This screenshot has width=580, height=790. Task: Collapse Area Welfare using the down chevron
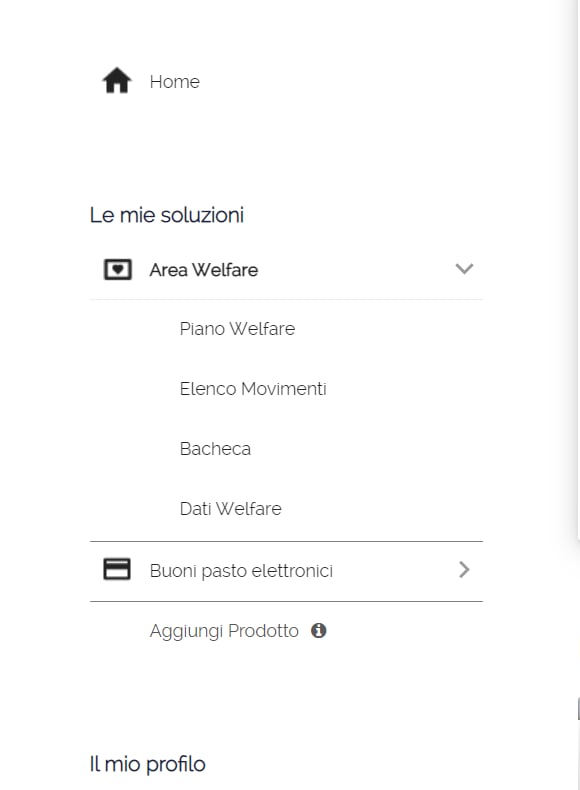click(x=464, y=269)
